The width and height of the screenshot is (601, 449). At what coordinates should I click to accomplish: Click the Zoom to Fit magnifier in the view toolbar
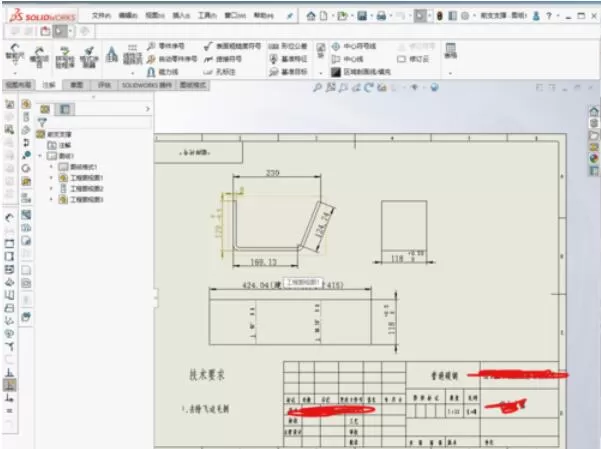(x=317, y=87)
